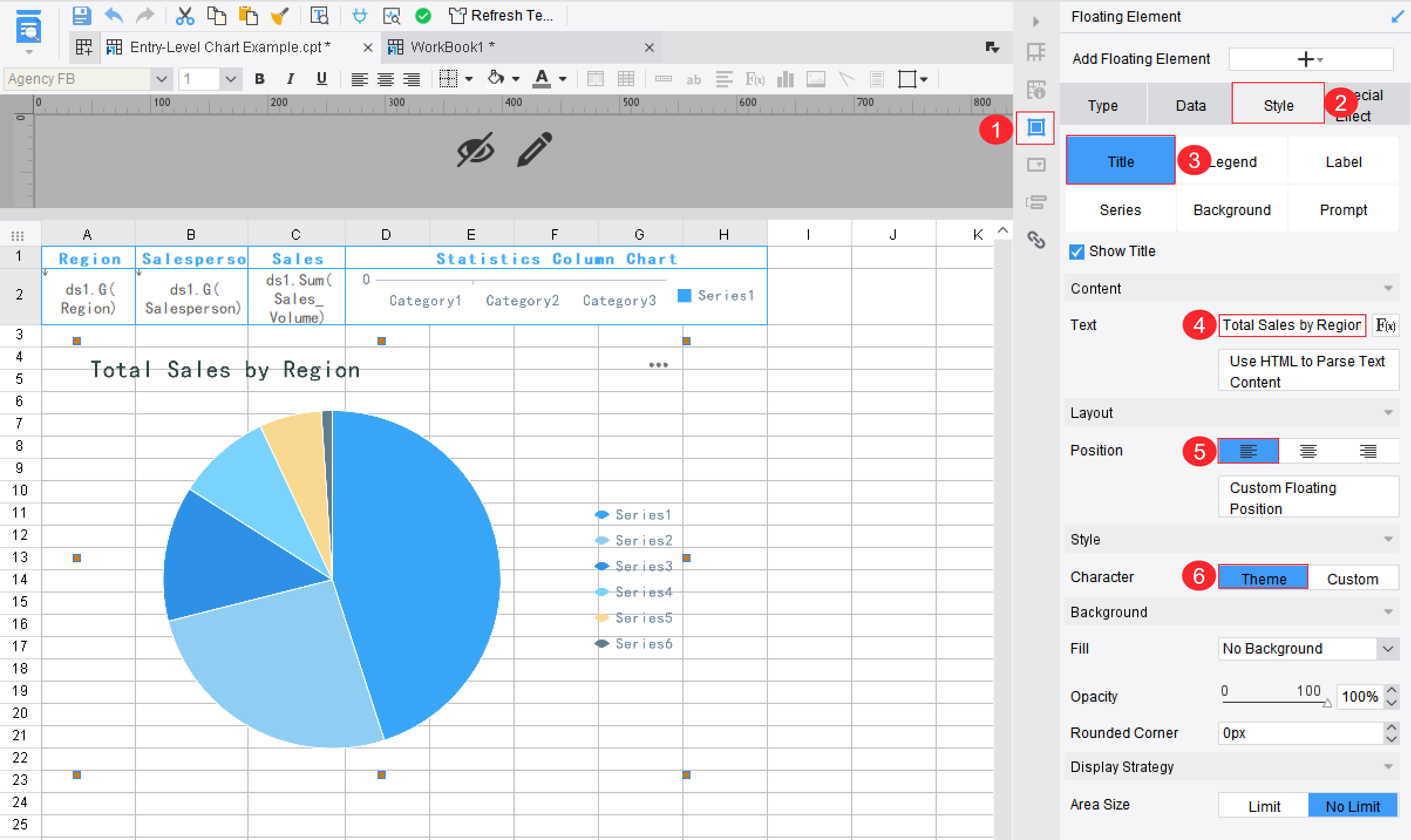The image size is (1411, 840).
Task: Select the Background style option
Action: click(1232, 210)
